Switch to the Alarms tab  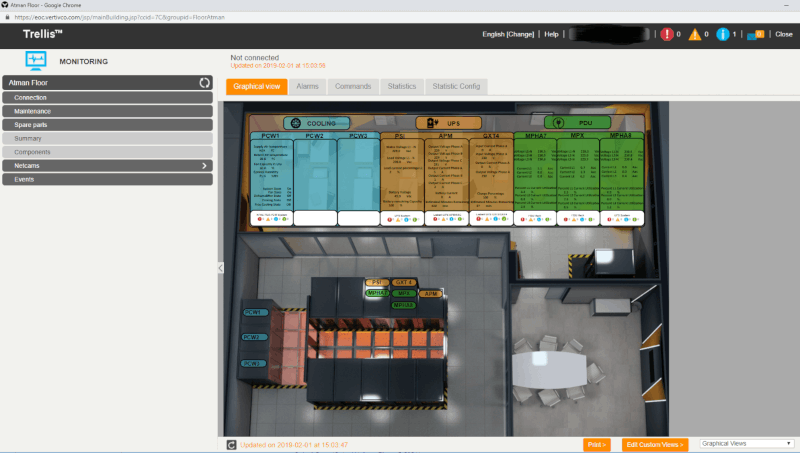(x=307, y=87)
